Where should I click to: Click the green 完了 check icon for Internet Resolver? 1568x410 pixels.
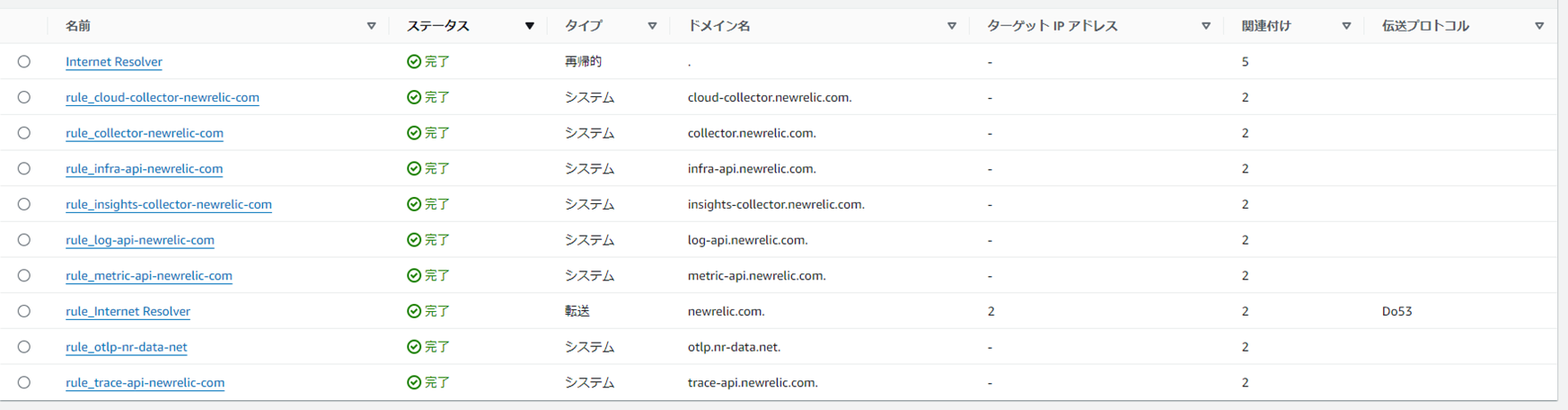tap(414, 62)
